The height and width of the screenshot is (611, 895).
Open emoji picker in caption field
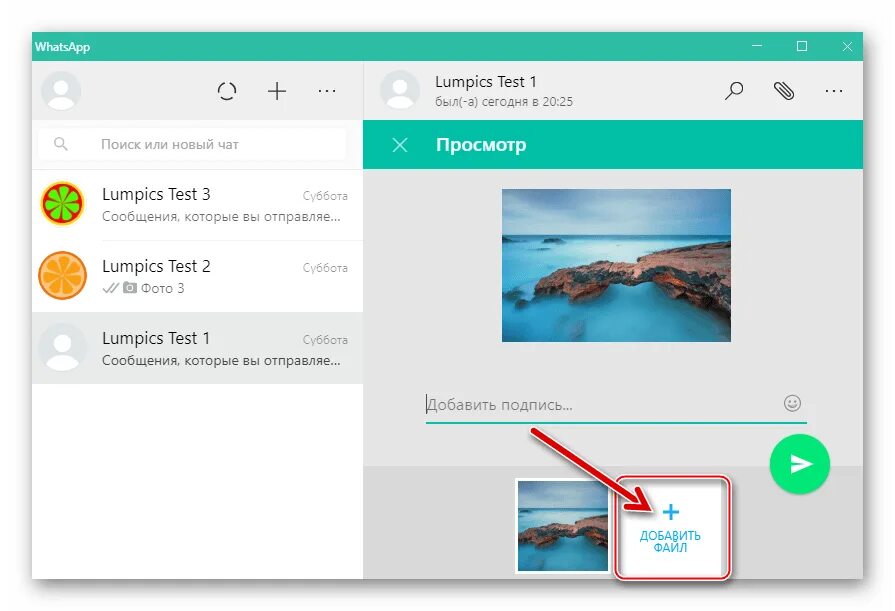click(x=792, y=403)
